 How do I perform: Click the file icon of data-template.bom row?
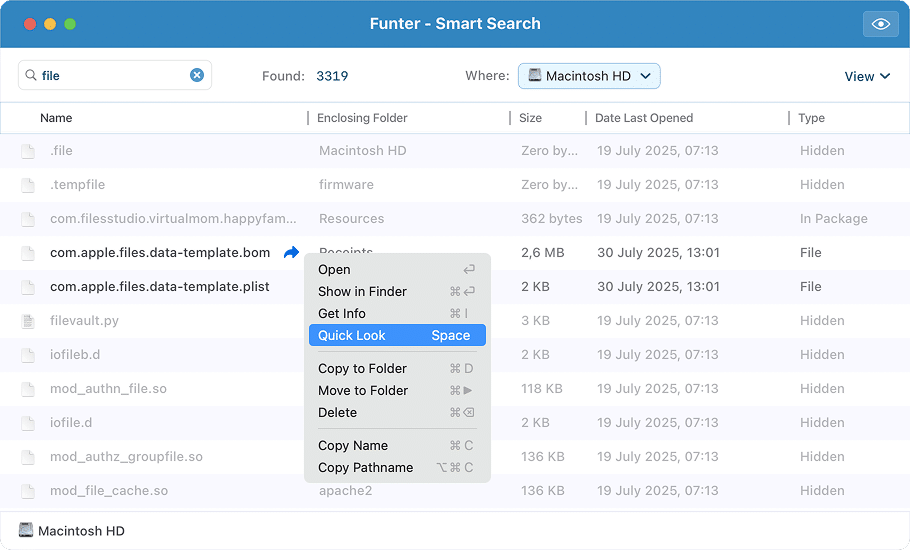27,253
